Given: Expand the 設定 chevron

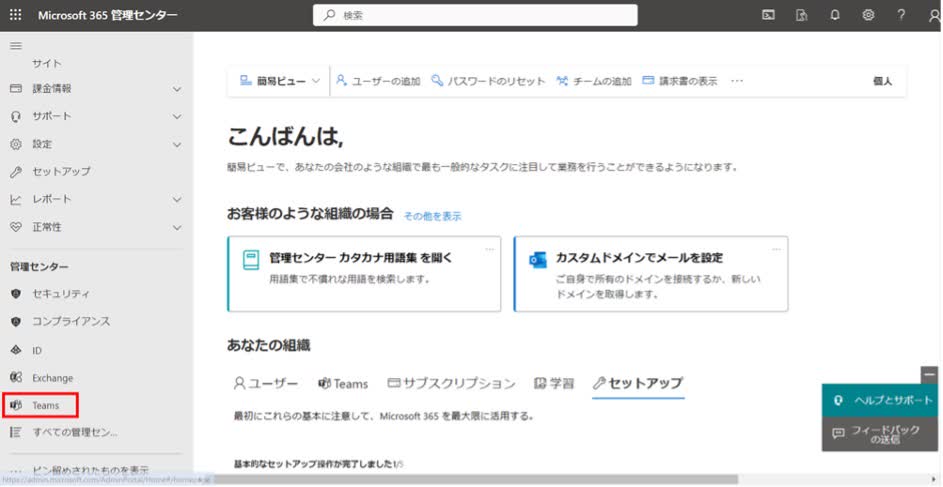Looking at the screenshot, I should (x=177, y=145).
